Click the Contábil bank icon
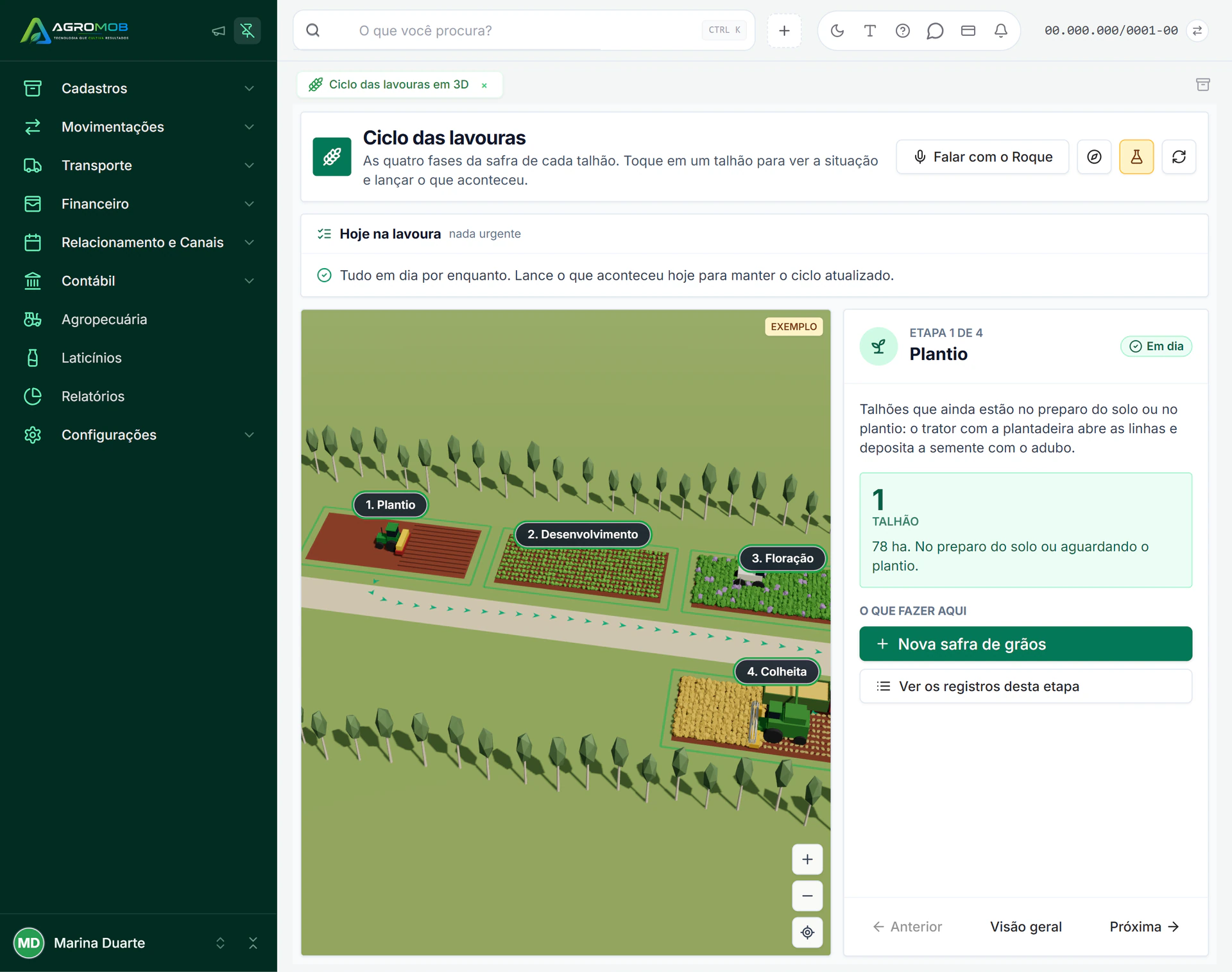 pos(33,280)
